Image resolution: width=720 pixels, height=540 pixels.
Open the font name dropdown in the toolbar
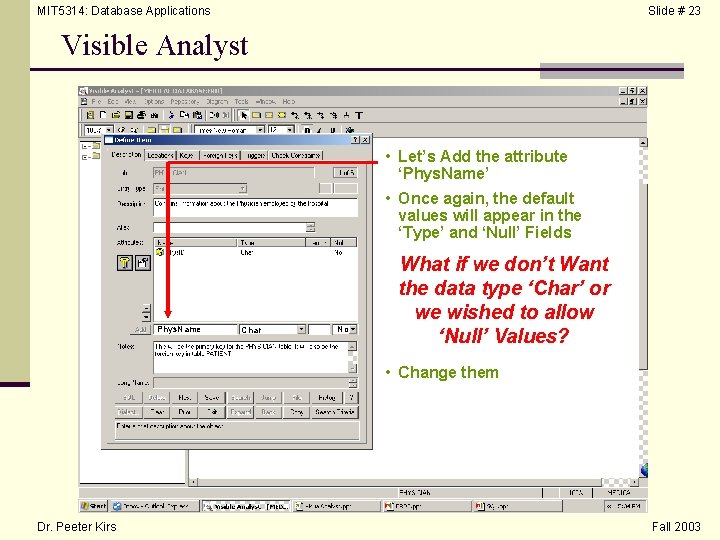[260, 130]
